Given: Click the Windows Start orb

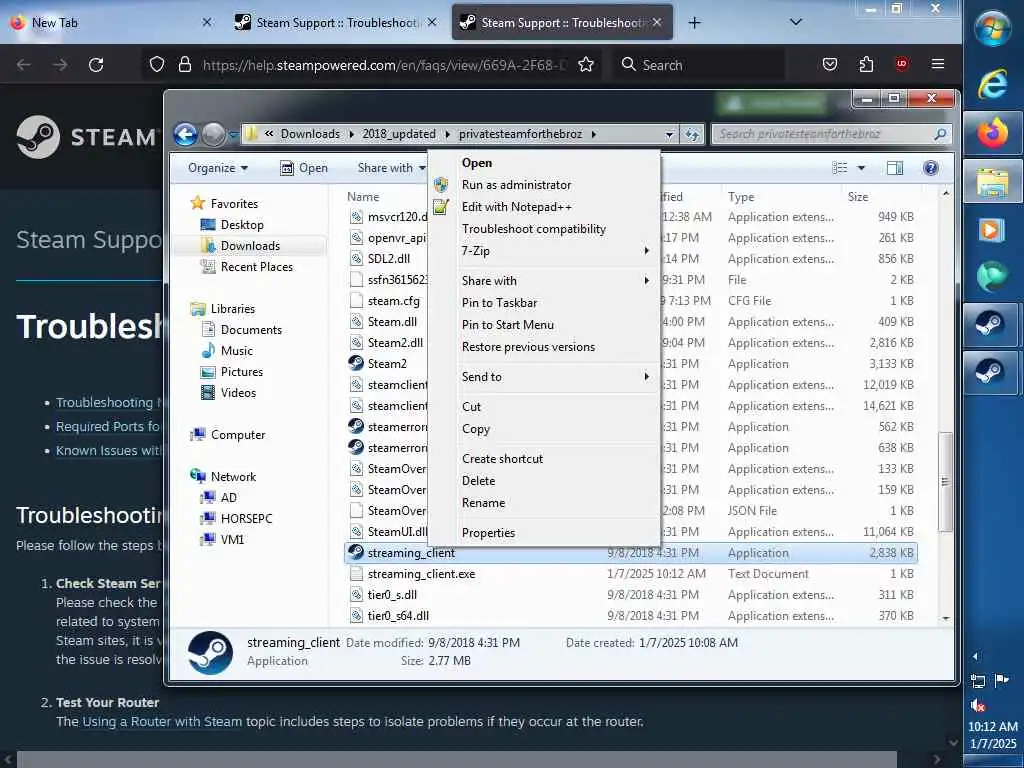Looking at the screenshot, I should [993, 29].
